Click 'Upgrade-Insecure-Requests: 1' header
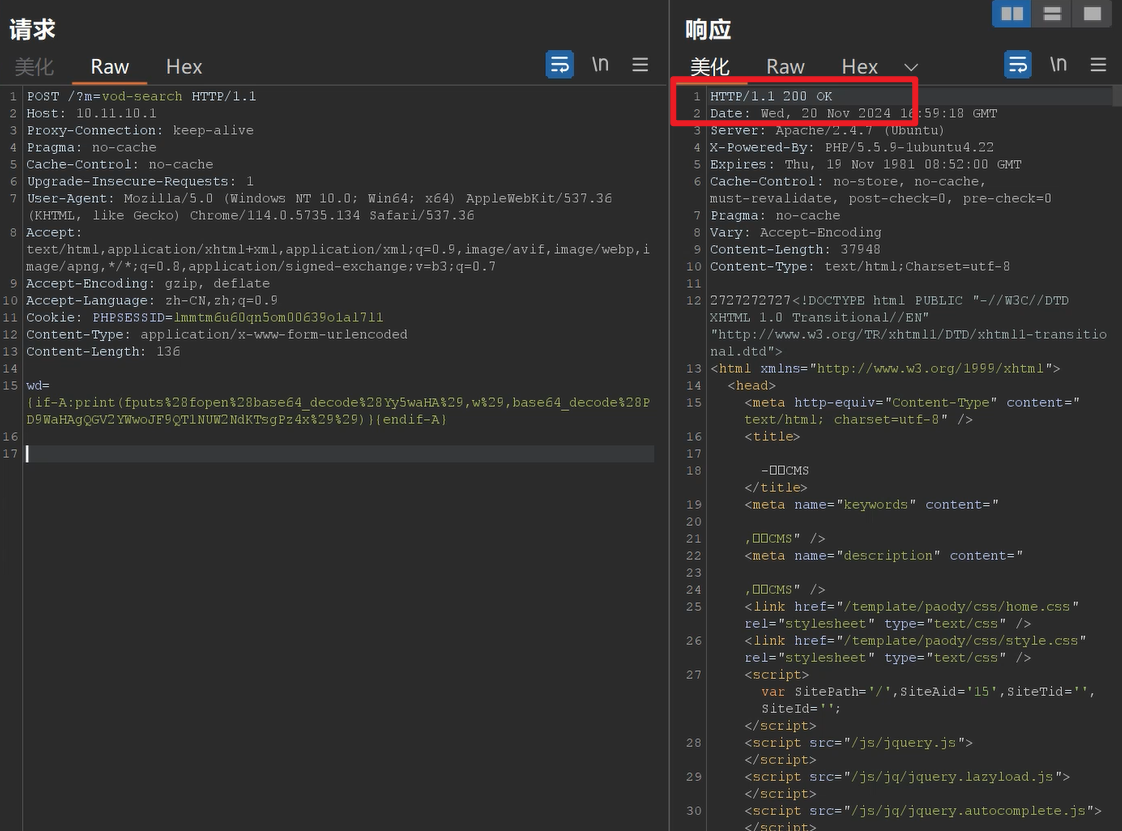 [x=140, y=181]
